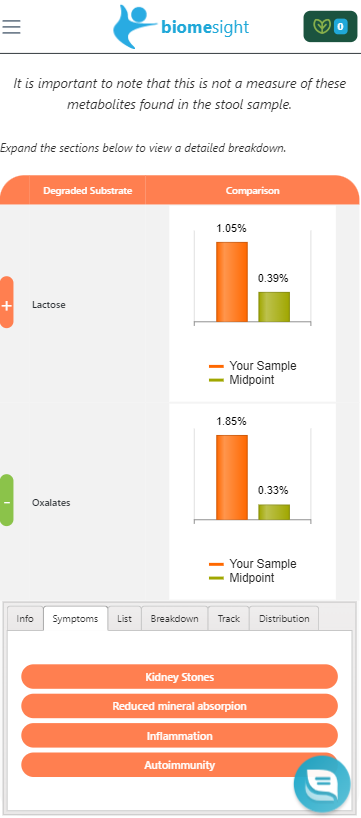Toggle Your Sample legend in Oxalates chart
This screenshot has height=818, width=361.
252,564
